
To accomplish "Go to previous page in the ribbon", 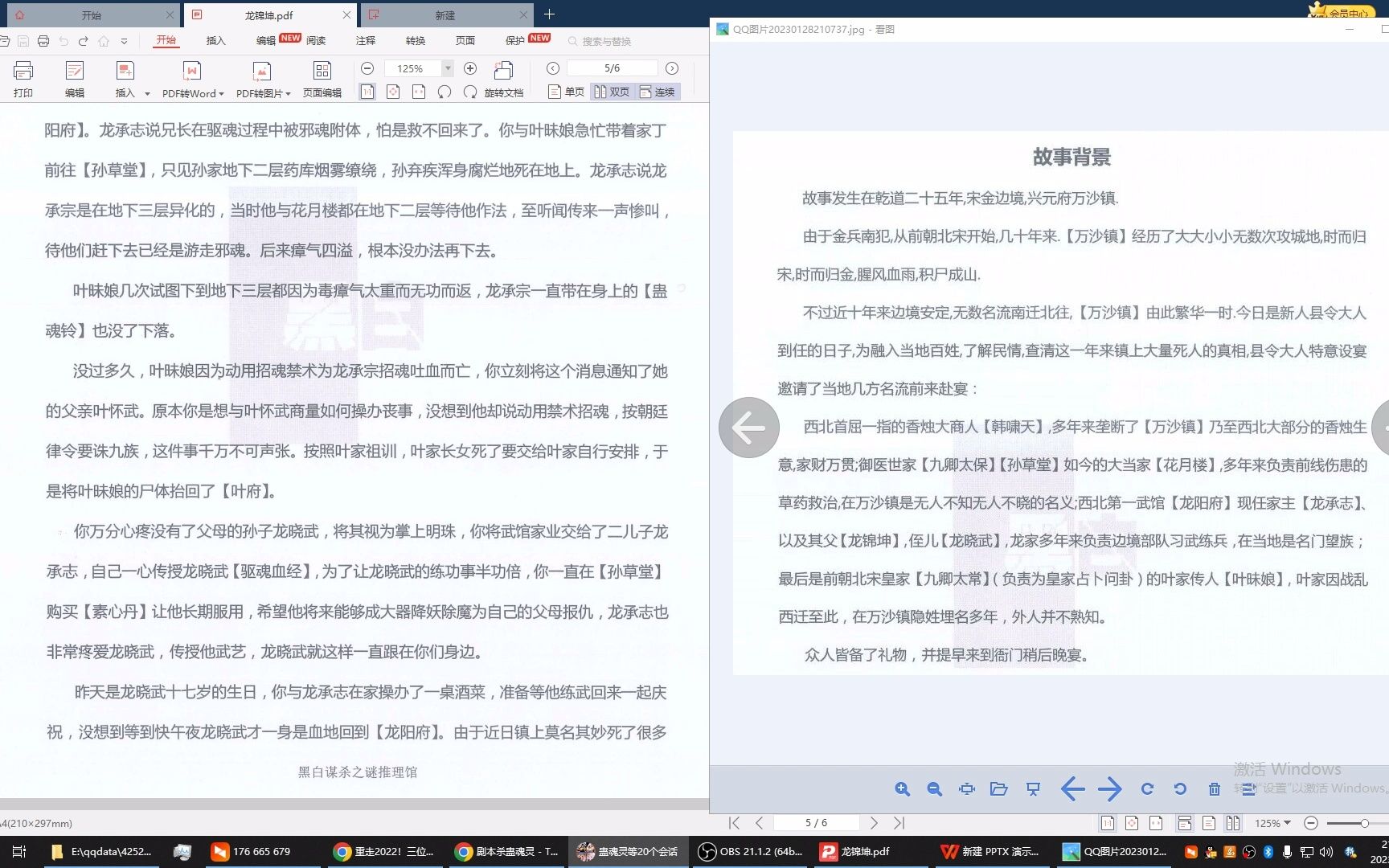I will [x=553, y=68].
